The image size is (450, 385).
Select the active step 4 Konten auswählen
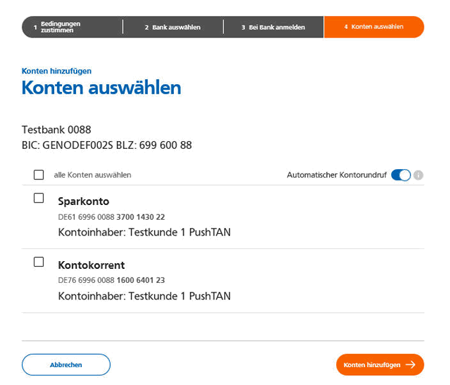point(374,27)
